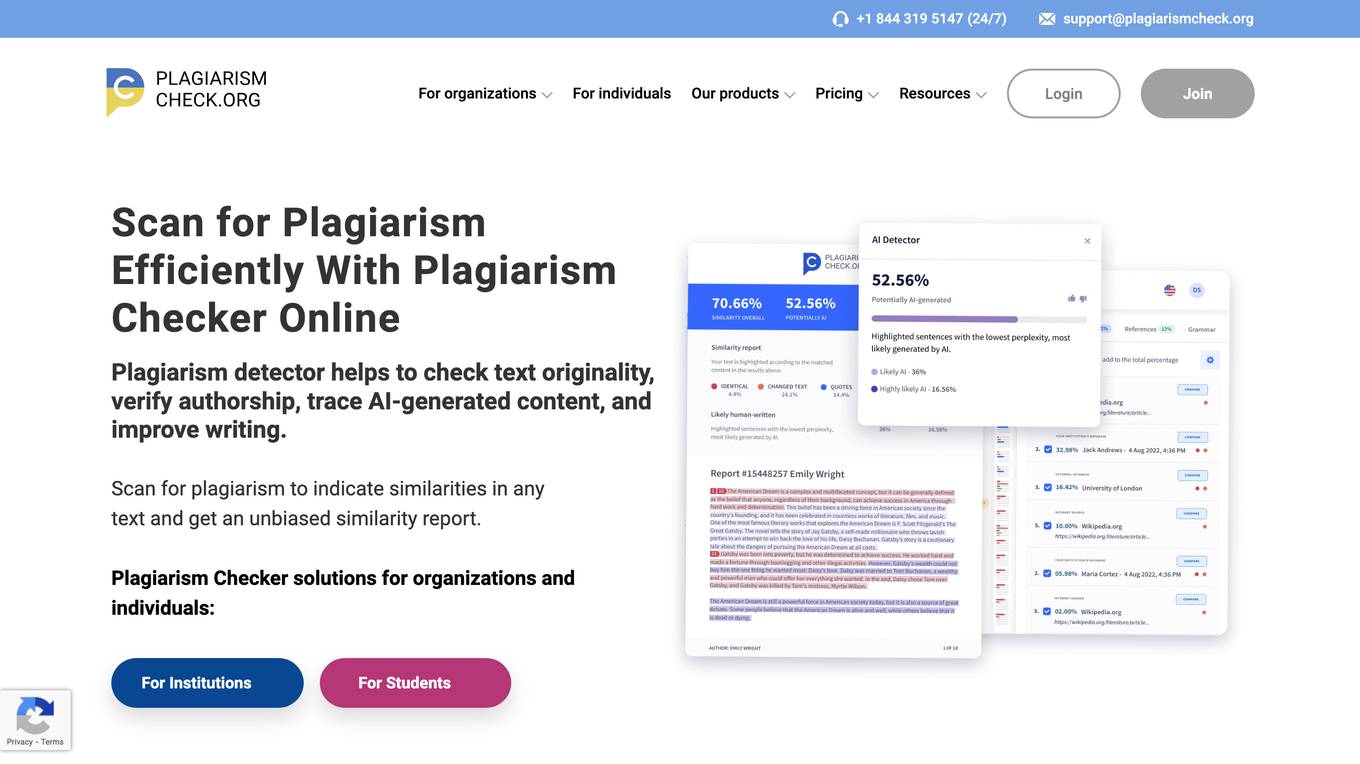This screenshot has width=1360, height=764.
Task: Click the For Students button
Action: tap(415, 683)
